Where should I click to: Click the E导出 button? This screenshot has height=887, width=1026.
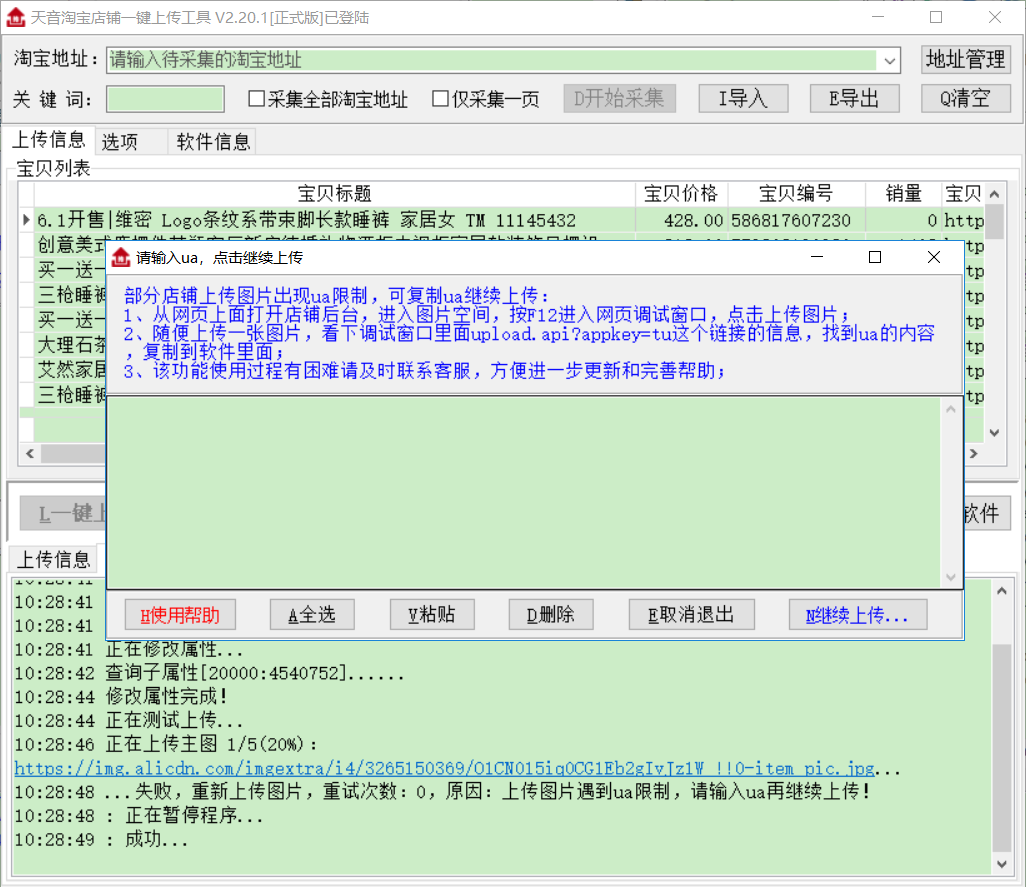click(x=854, y=98)
